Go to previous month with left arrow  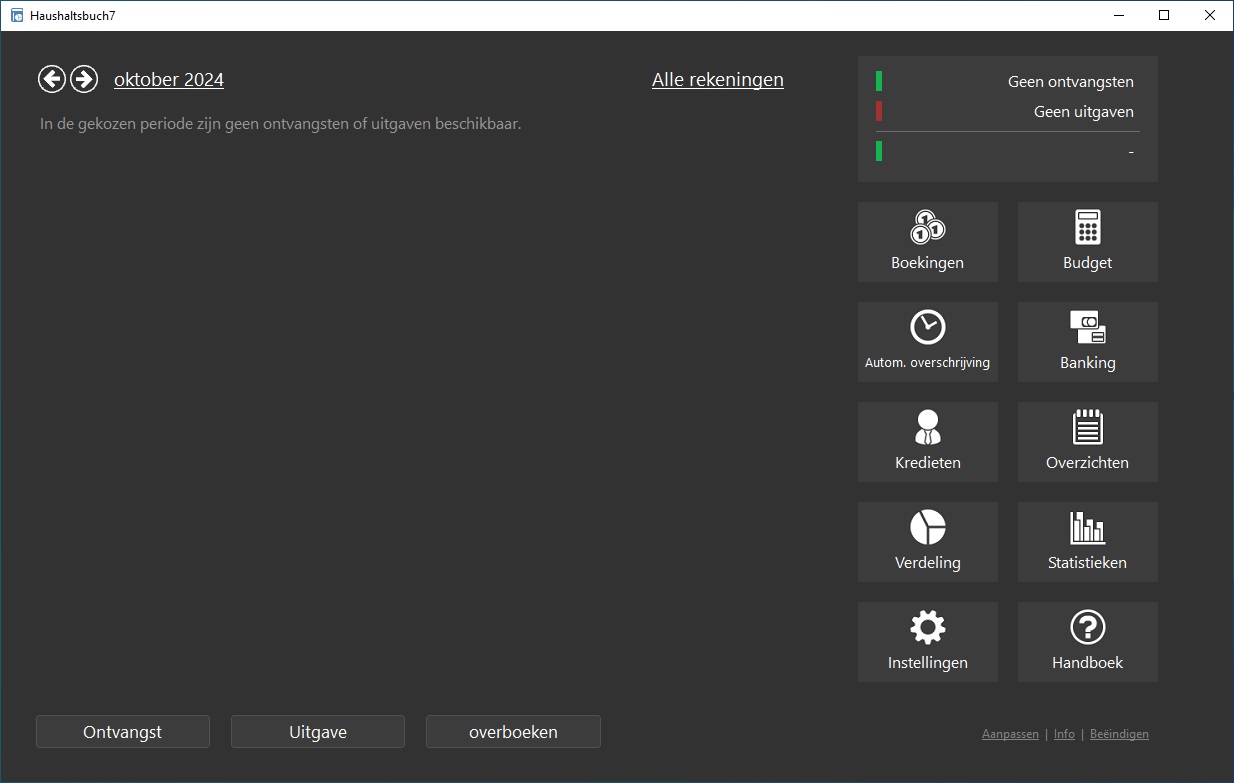52,79
